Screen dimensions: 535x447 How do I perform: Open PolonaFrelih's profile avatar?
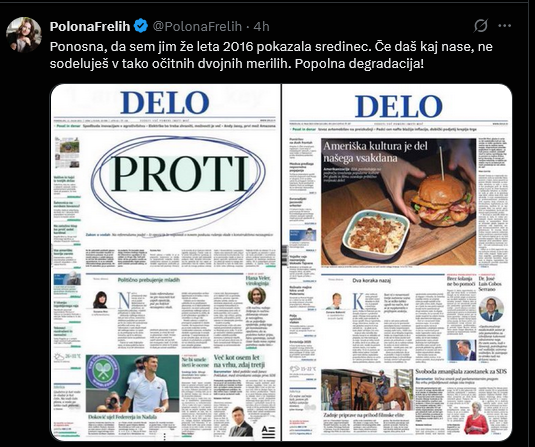click(24, 34)
